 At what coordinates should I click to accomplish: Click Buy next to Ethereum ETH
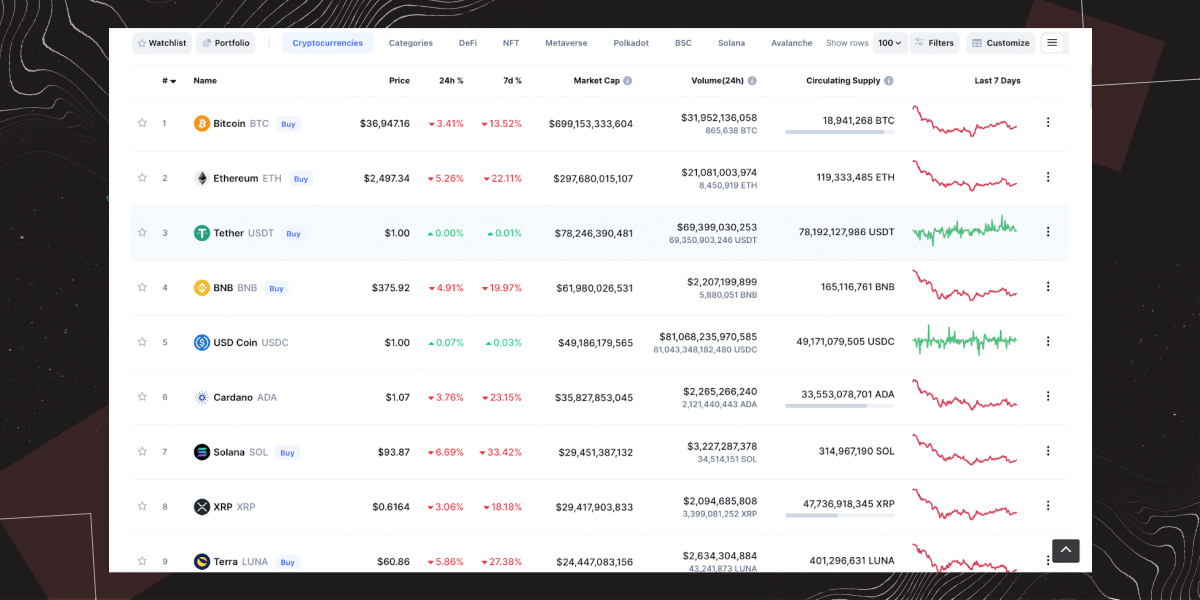tap(301, 179)
